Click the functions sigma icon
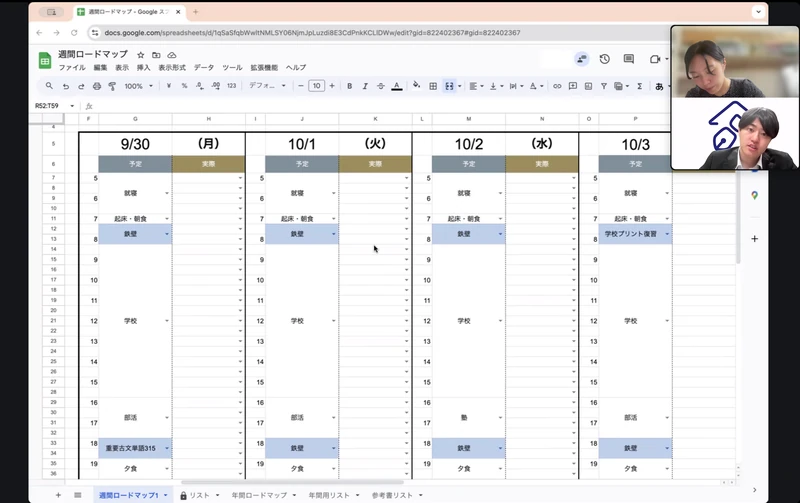The height and width of the screenshot is (503, 800). pyautogui.click(x=640, y=86)
